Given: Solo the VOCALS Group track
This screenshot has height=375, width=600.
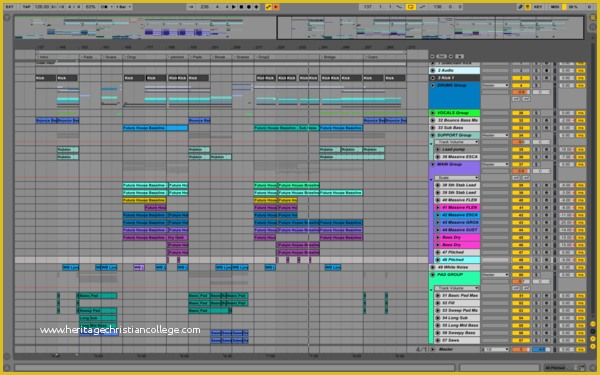Looking at the screenshot, I should [x=536, y=113].
